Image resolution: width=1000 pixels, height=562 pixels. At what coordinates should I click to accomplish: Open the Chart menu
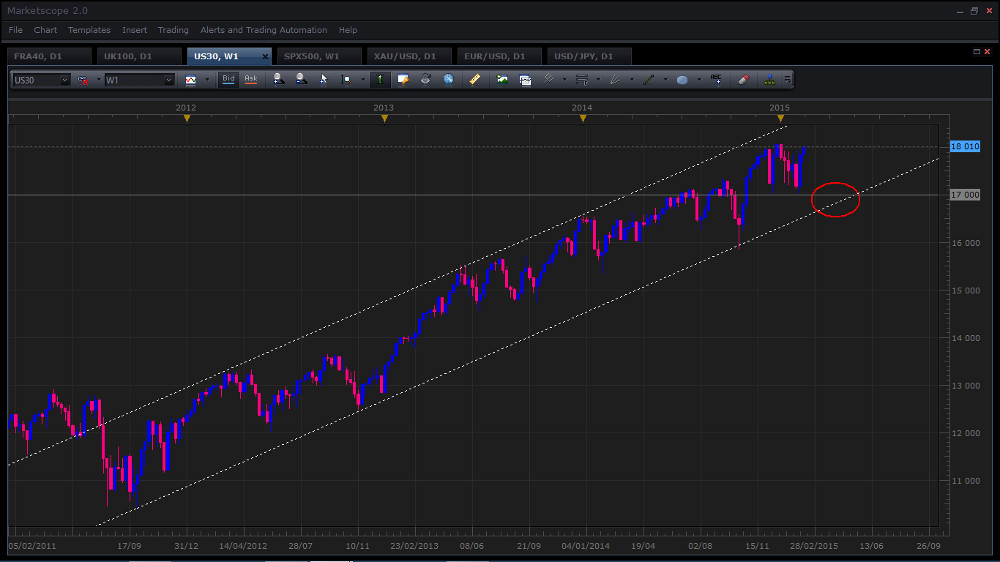tap(45, 30)
